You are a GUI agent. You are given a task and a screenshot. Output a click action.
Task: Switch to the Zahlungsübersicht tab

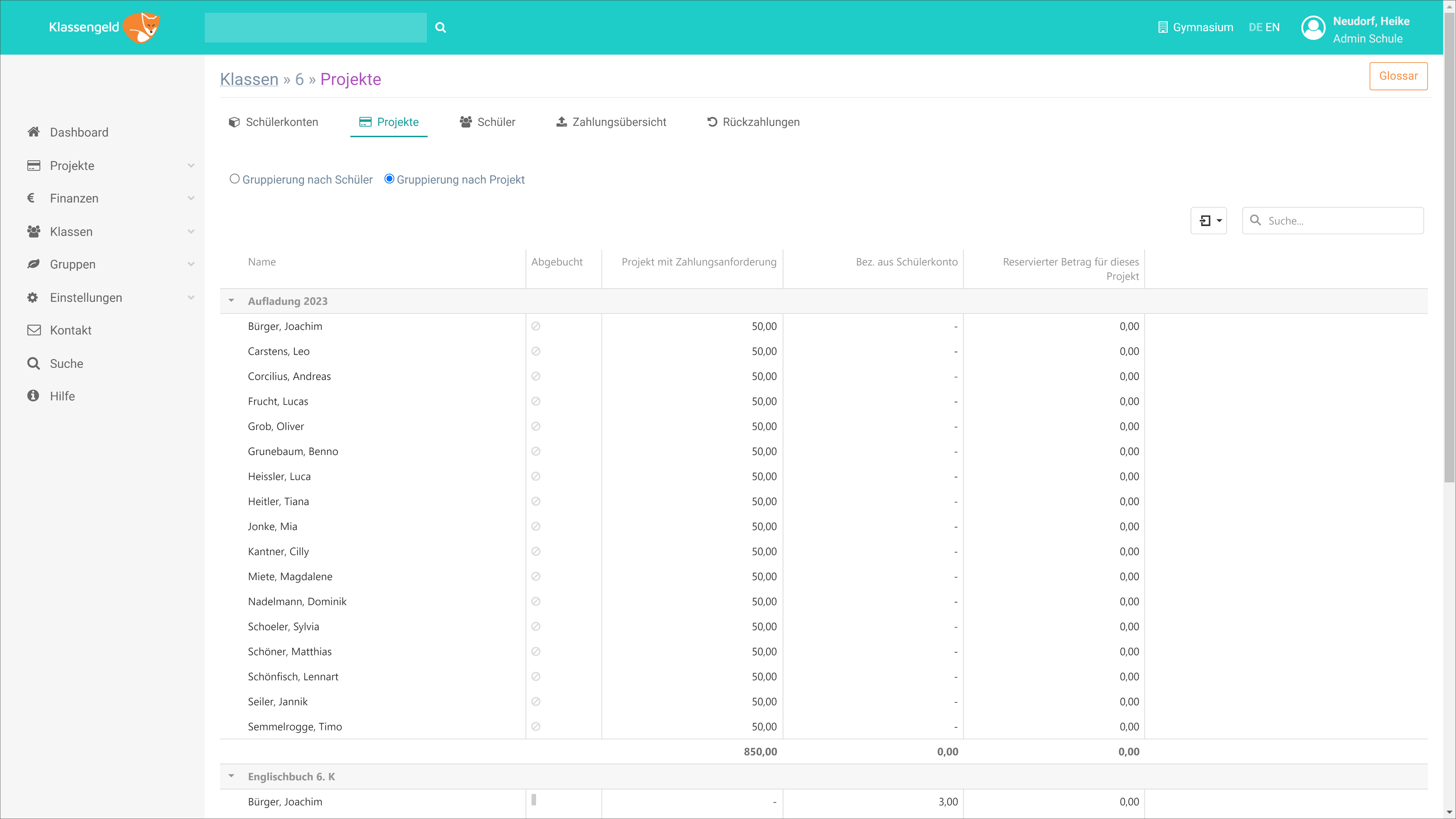611,122
